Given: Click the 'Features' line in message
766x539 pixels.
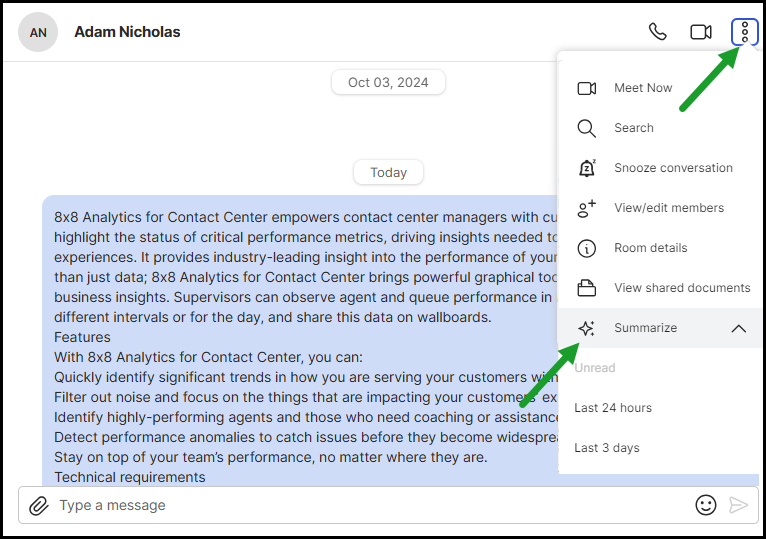Looking at the screenshot, I should click(x=82, y=337).
